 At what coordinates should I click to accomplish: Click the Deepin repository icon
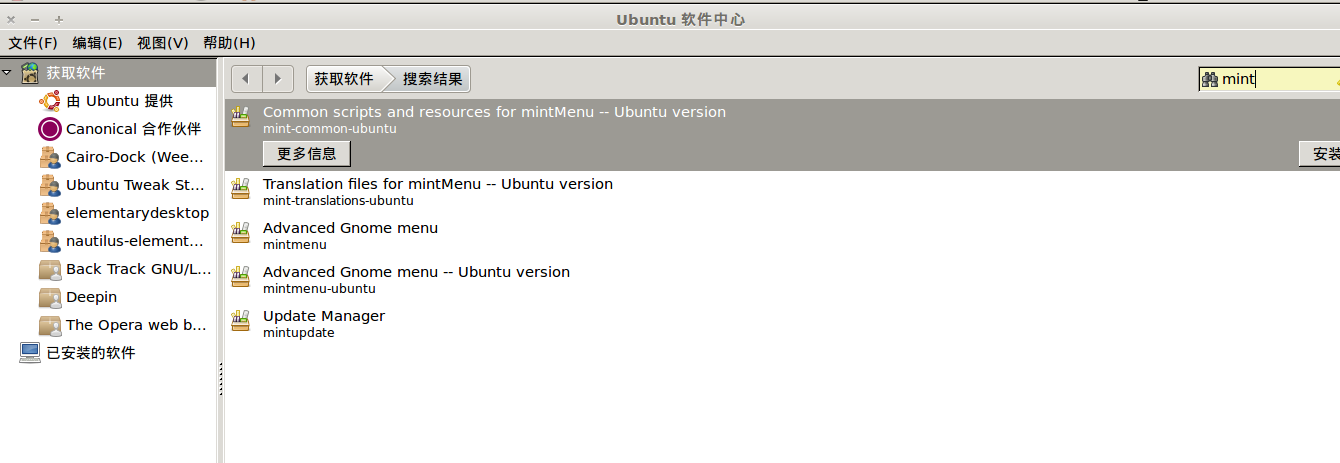tap(49, 297)
